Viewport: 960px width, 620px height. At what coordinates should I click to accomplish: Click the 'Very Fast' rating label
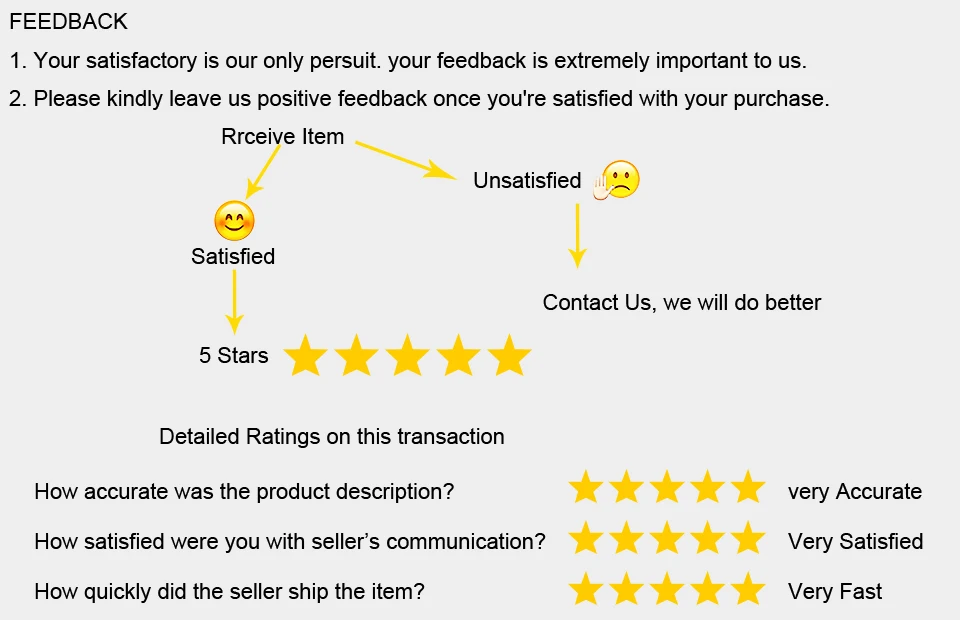[835, 592]
